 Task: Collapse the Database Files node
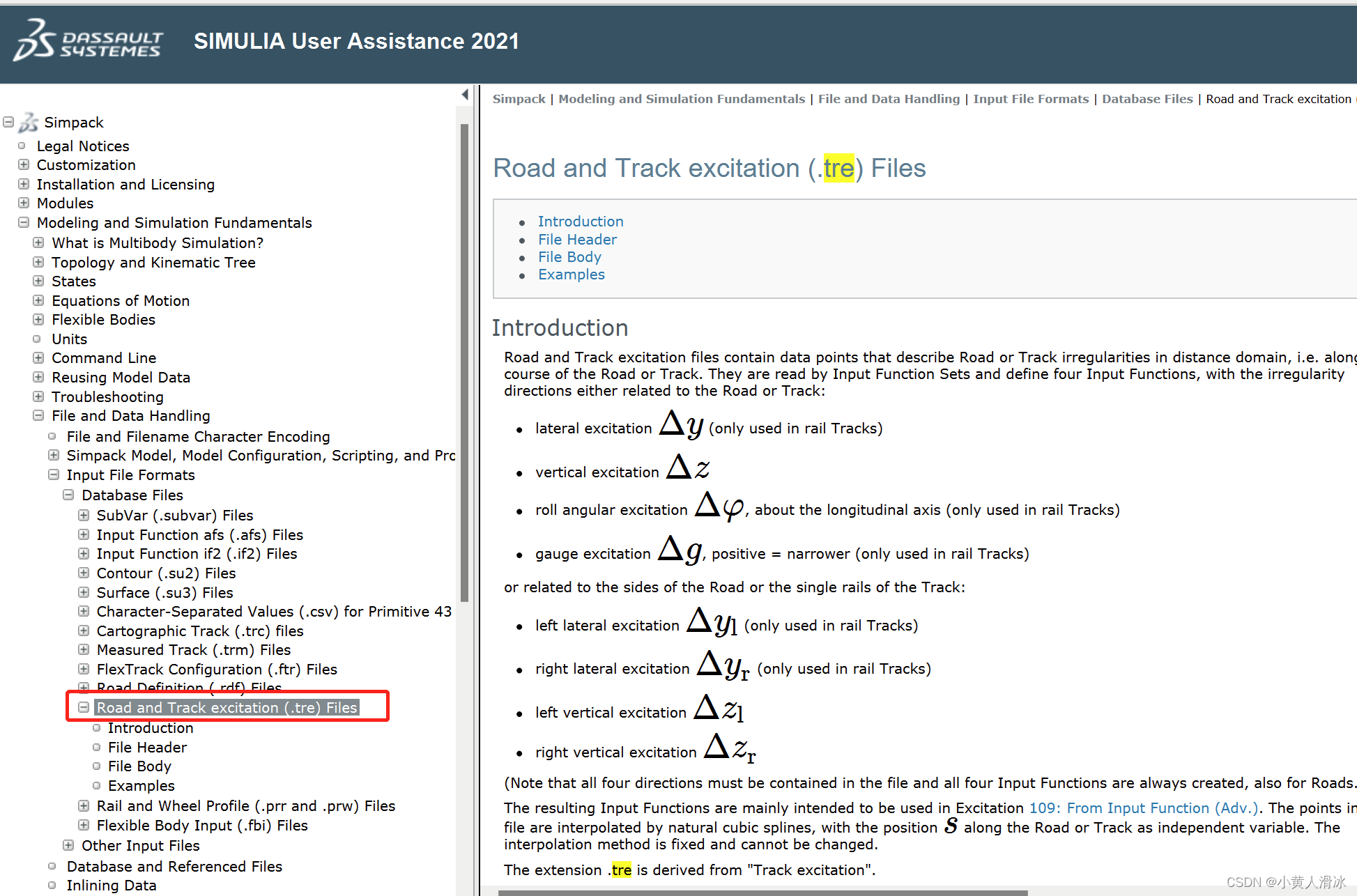tap(68, 495)
